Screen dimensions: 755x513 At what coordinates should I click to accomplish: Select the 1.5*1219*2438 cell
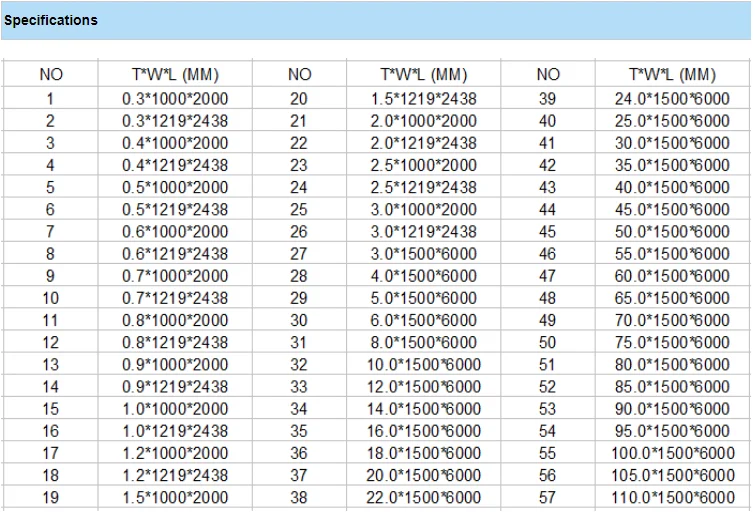click(x=424, y=99)
